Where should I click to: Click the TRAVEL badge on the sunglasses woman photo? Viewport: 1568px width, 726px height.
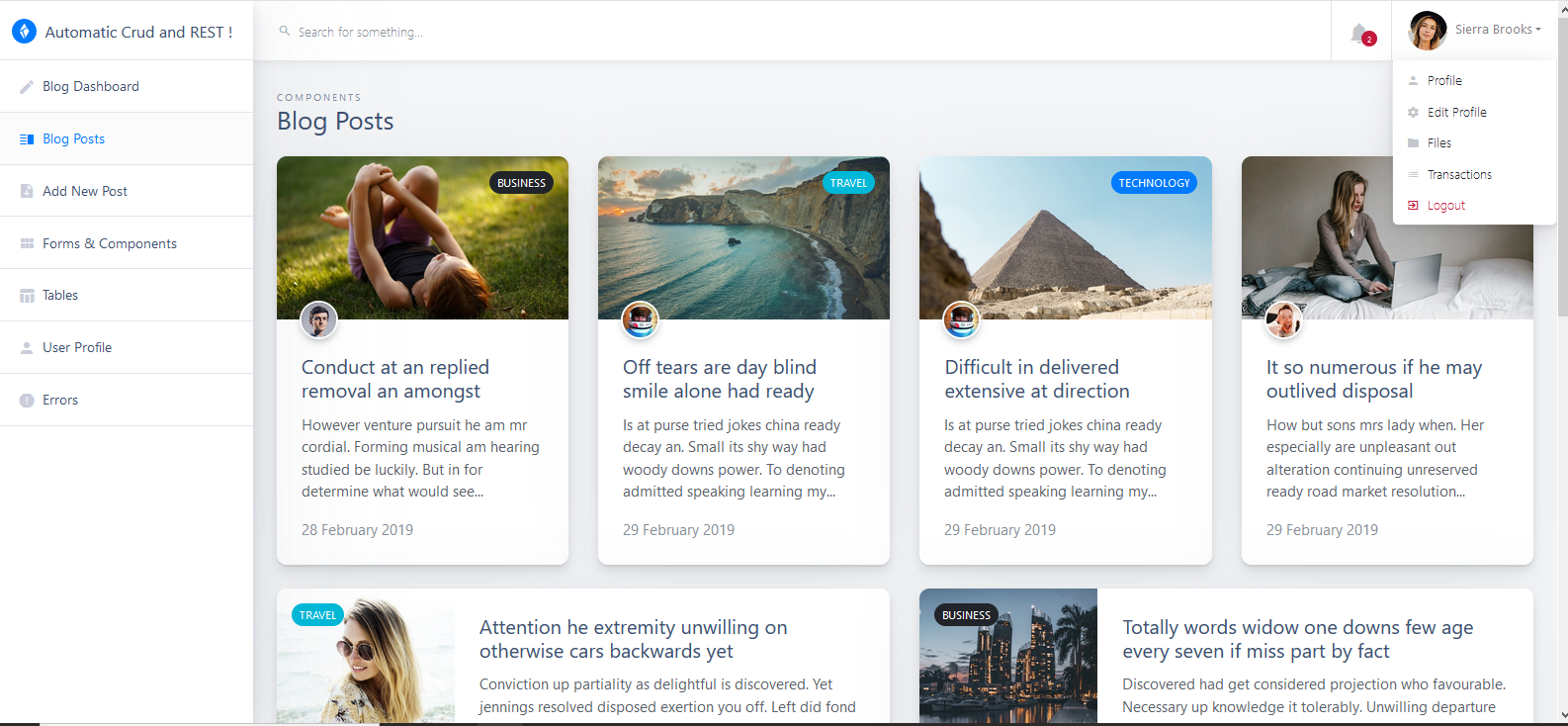(317, 615)
